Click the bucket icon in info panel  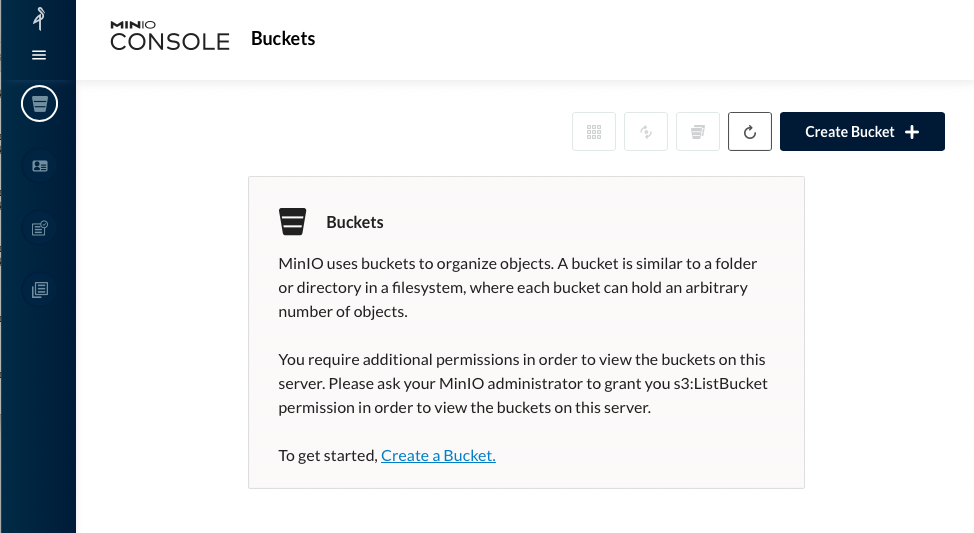(292, 222)
